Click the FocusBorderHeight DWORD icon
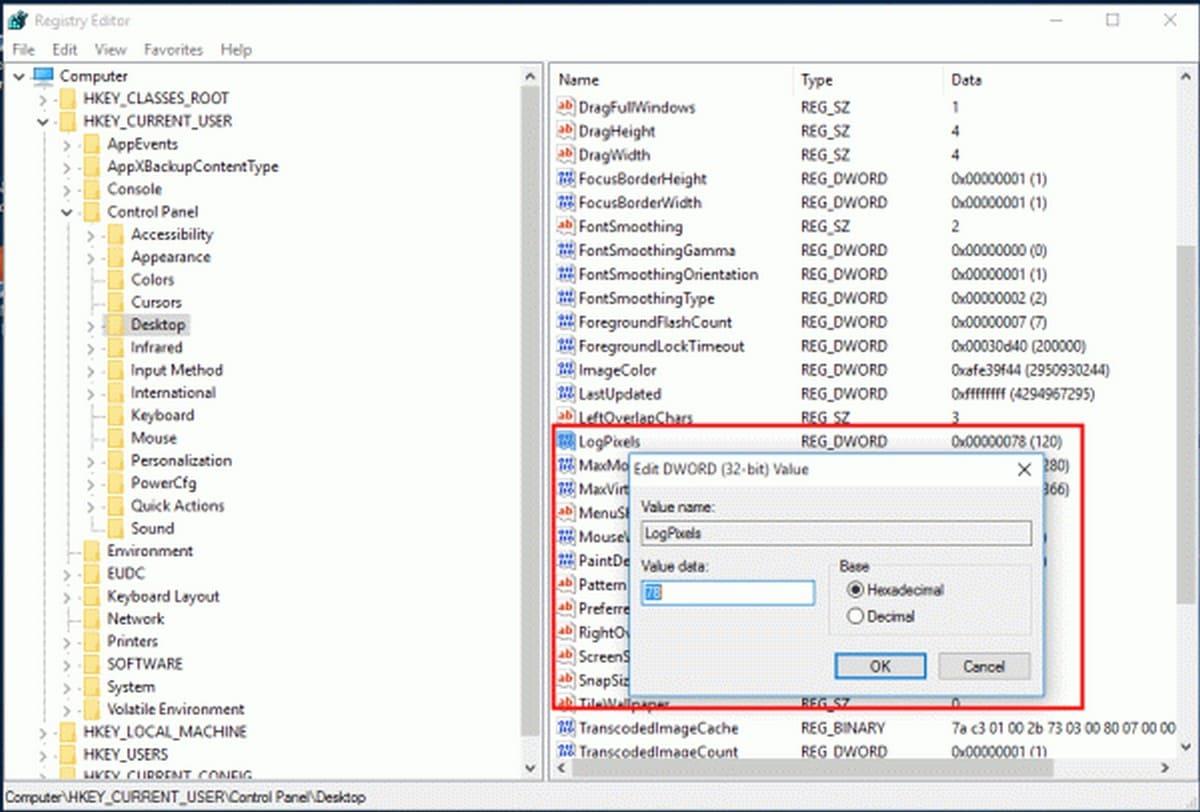The height and width of the screenshot is (812, 1200). [x=566, y=179]
